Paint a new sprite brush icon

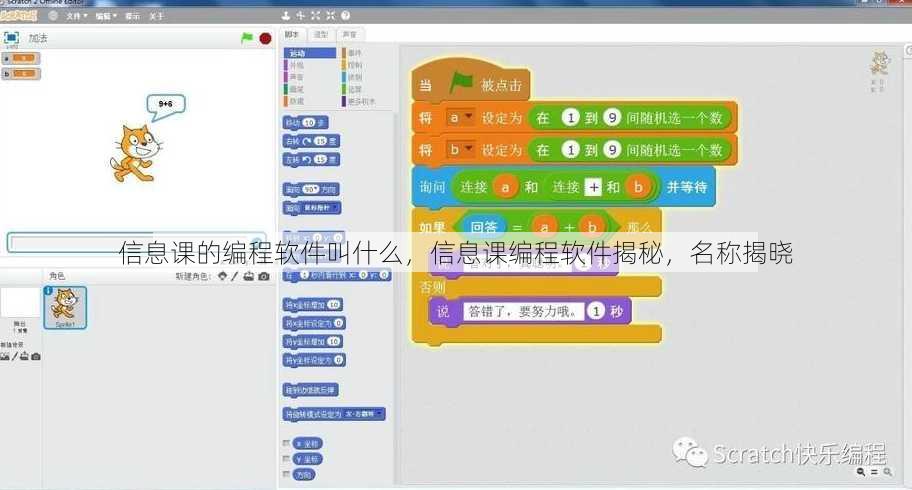pyautogui.click(x=235, y=276)
